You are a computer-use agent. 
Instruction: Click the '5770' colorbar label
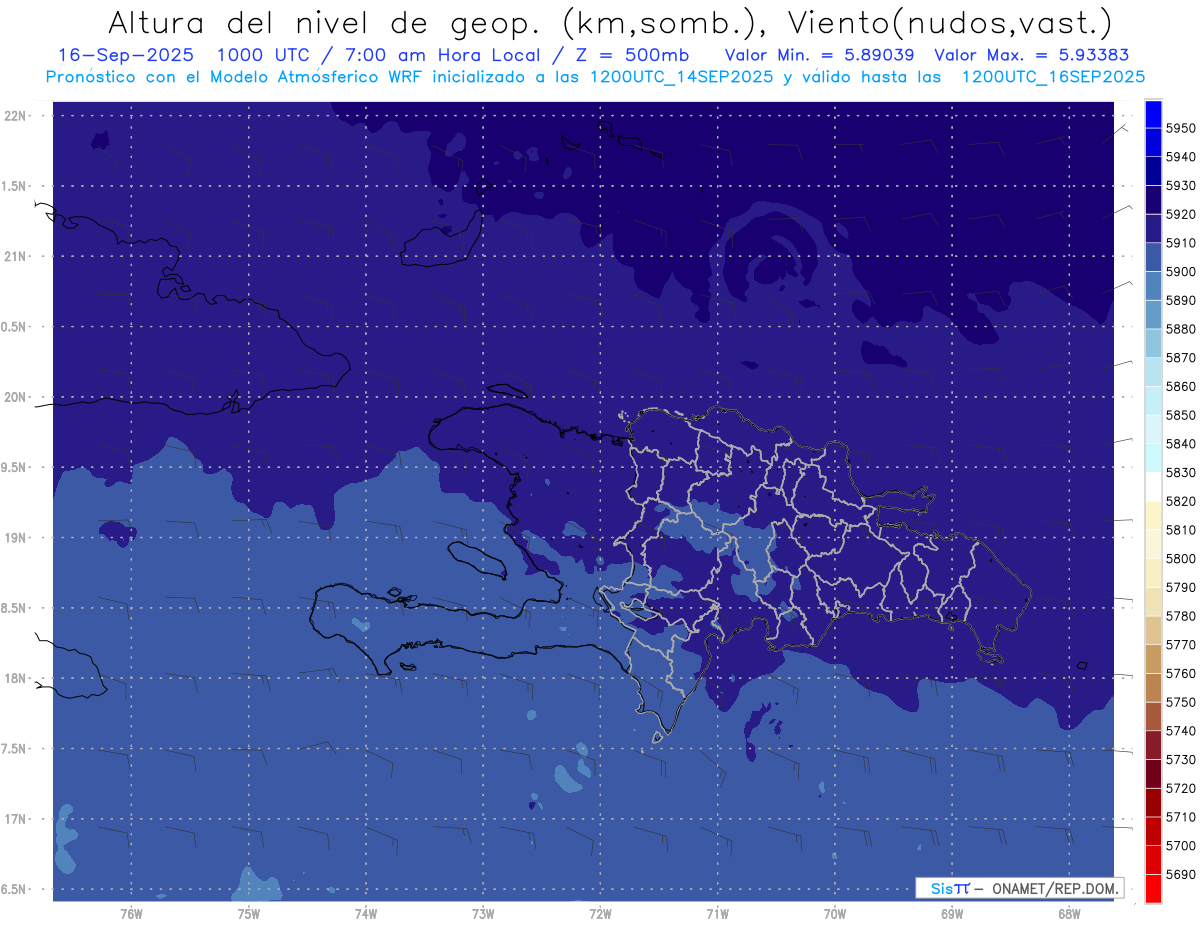(x=1180, y=645)
